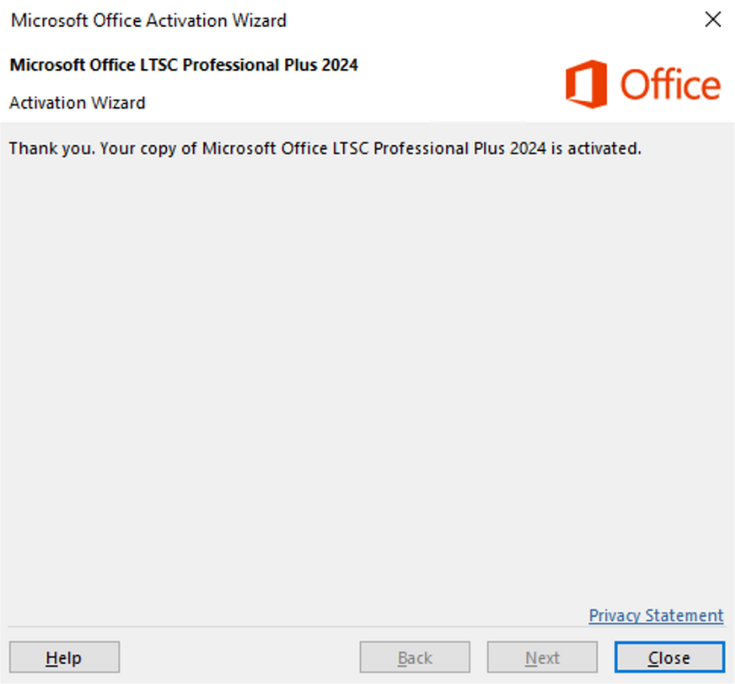This screenshot has height=684, width=735.
Task: Click "2024" in the bold product heading
Action: coord(338,65)
